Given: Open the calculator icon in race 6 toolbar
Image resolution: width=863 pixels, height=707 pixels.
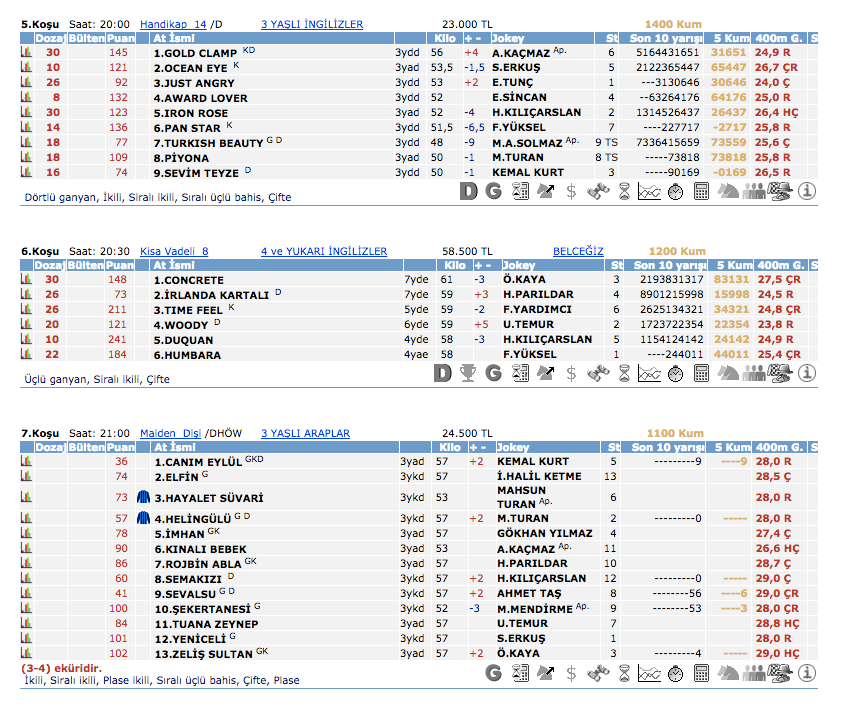Looking at the screenshot, I should 702,373.
